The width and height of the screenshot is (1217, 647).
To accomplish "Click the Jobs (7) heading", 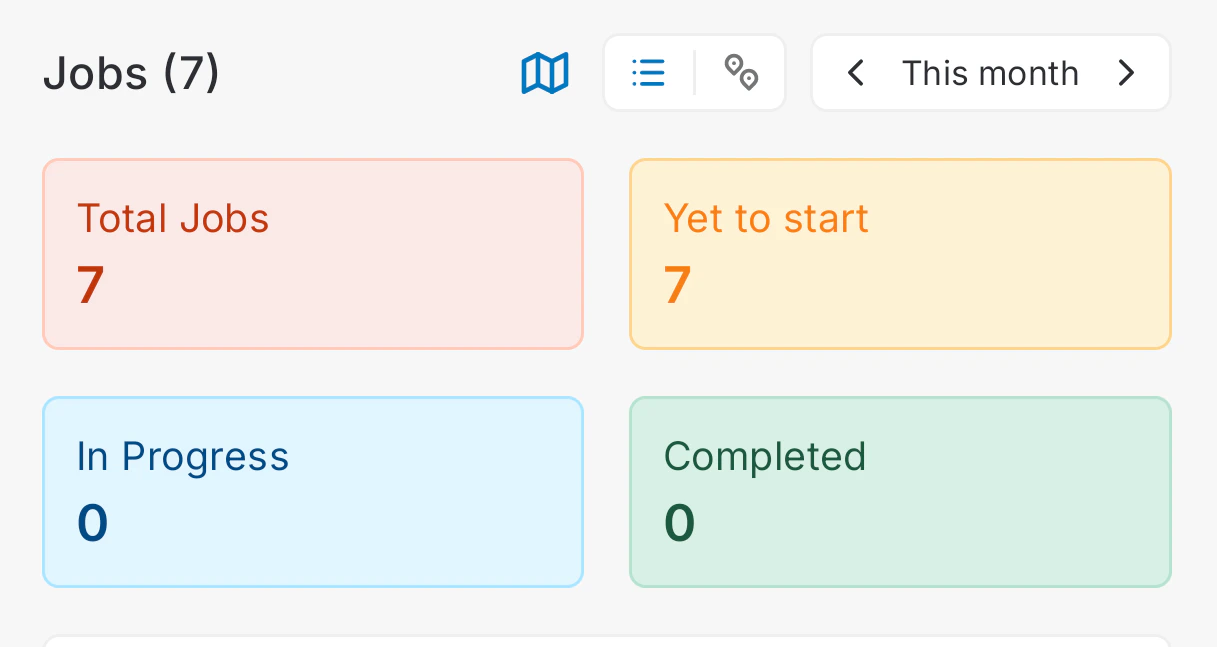I will 131,74.
